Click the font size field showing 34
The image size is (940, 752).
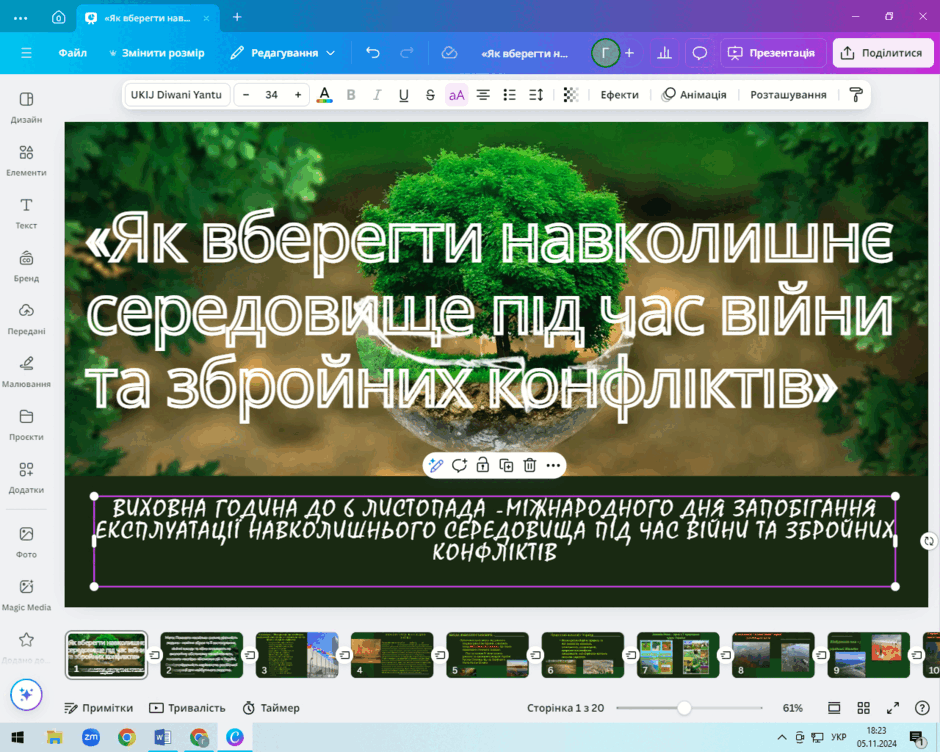click(272, 95)
